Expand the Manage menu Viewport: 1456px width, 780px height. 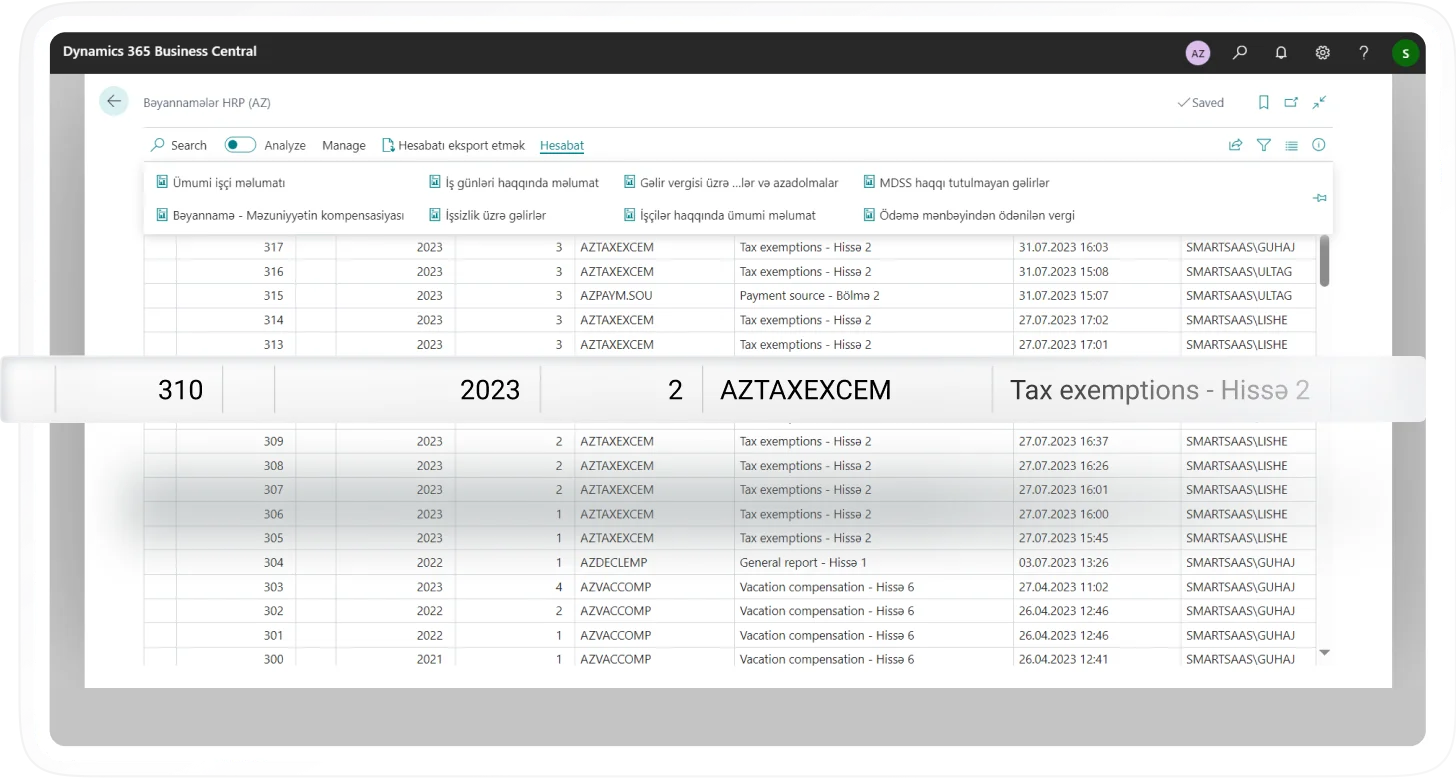(343, 145)
